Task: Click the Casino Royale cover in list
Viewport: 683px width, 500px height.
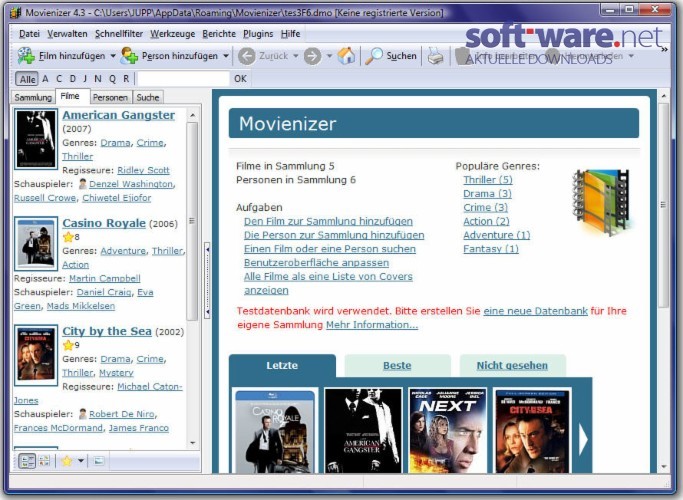Action: pos(36,243)
